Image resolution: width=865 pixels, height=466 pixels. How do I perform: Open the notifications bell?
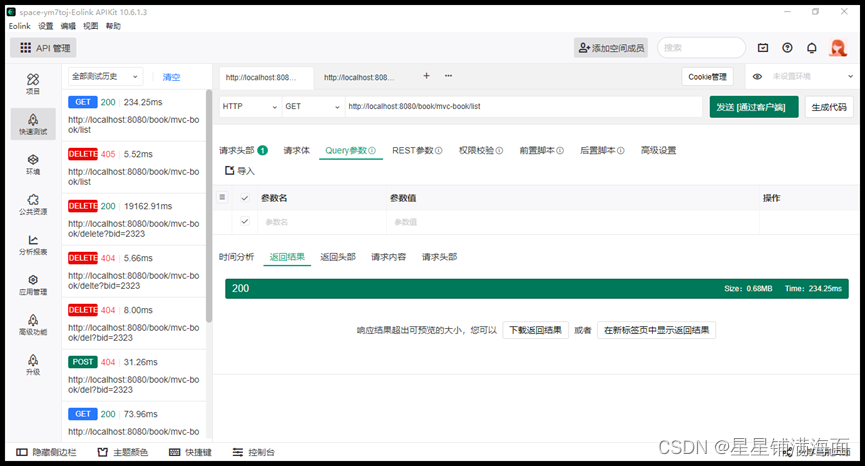[811, 48]
